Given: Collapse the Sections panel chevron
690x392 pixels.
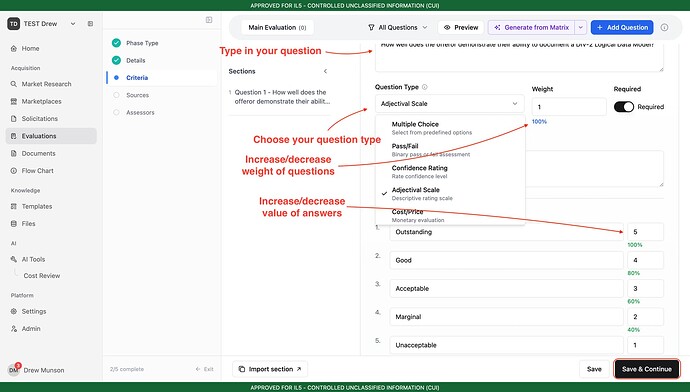Looking at the screenshot, I should [325, 71].
